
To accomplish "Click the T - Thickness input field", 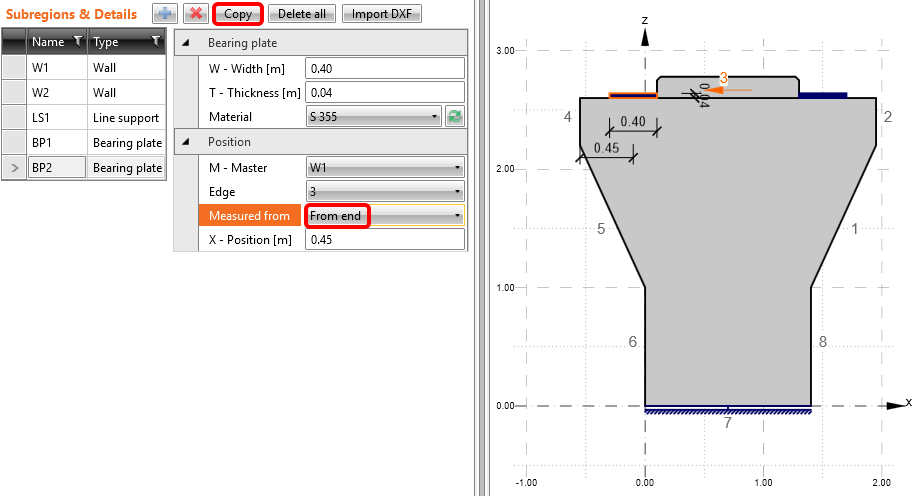I will 384,93.
